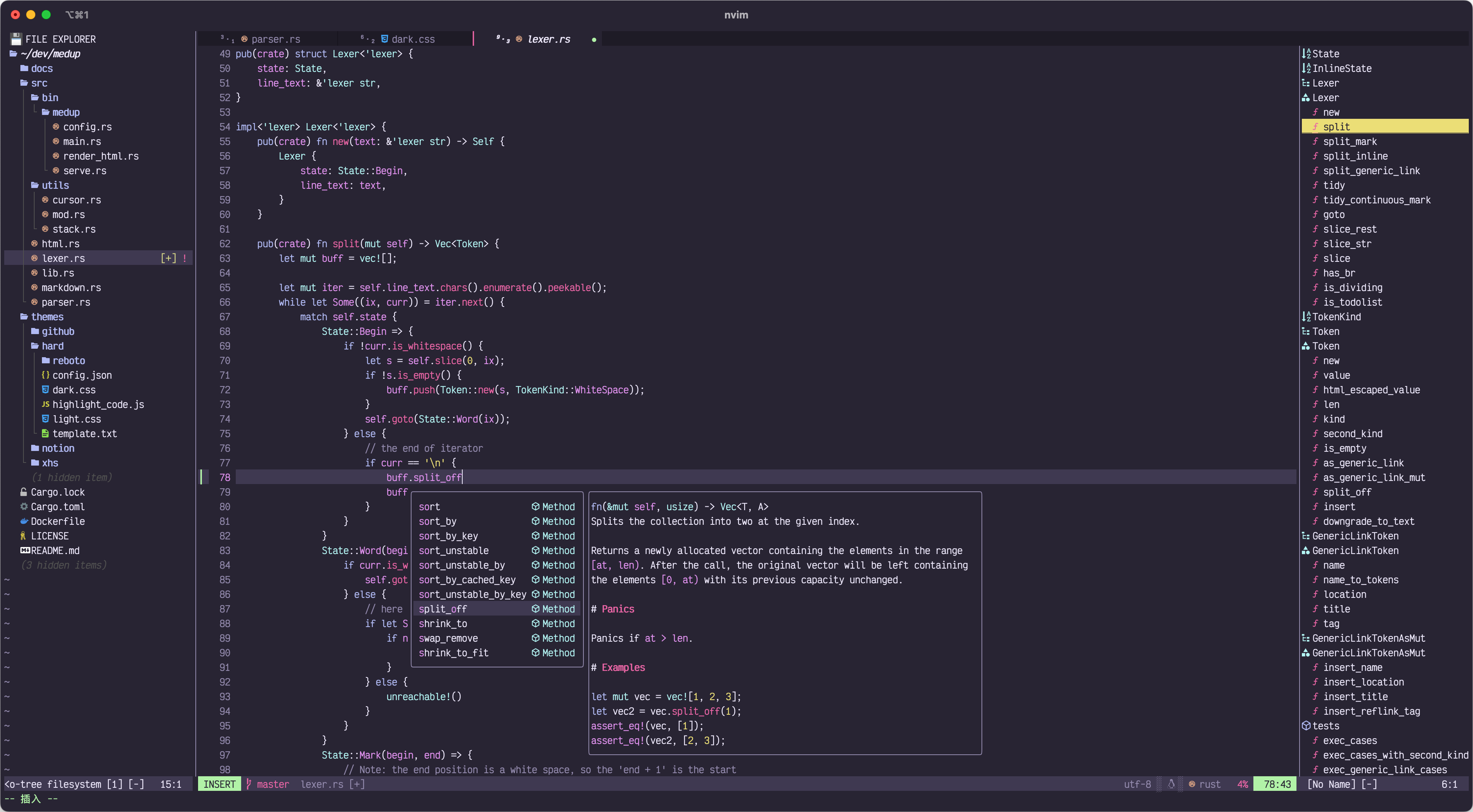Image resolution: width=1473 pixels, height=812 pixels.
Task: Switch to the dark.css tab
Action: click(x=407, y=39)
